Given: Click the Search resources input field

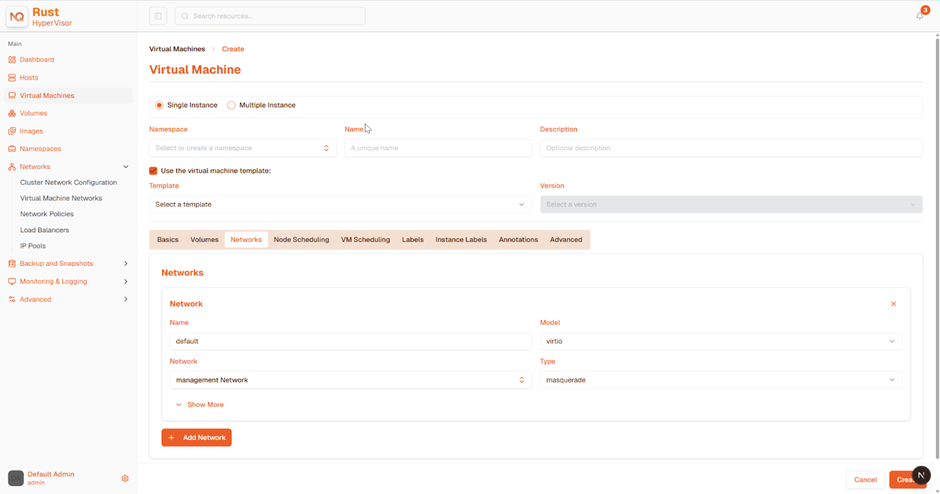Looking at the screenshot, I should (270, 16).
